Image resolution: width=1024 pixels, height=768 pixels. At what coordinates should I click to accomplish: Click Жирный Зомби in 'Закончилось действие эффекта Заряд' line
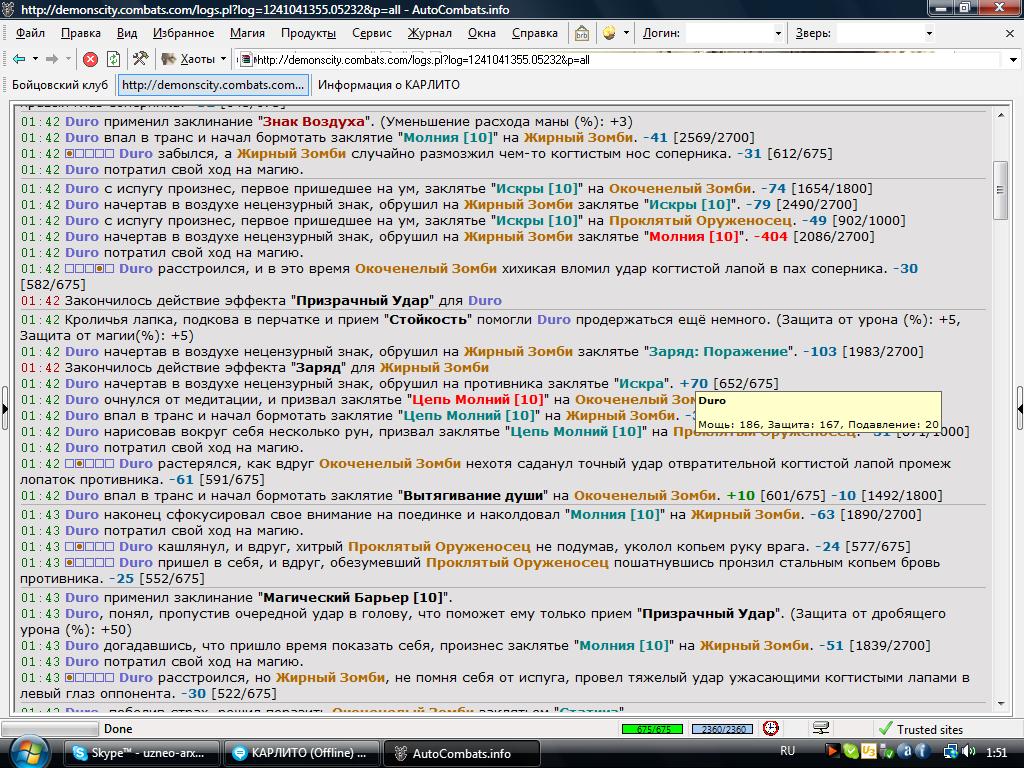tap(434, 368)
